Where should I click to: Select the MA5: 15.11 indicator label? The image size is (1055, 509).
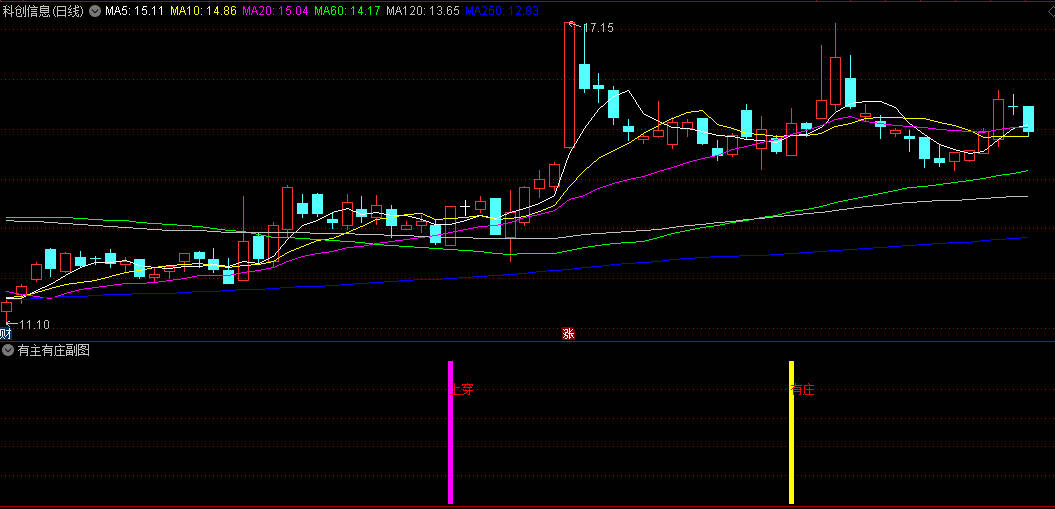coord(134,11)
